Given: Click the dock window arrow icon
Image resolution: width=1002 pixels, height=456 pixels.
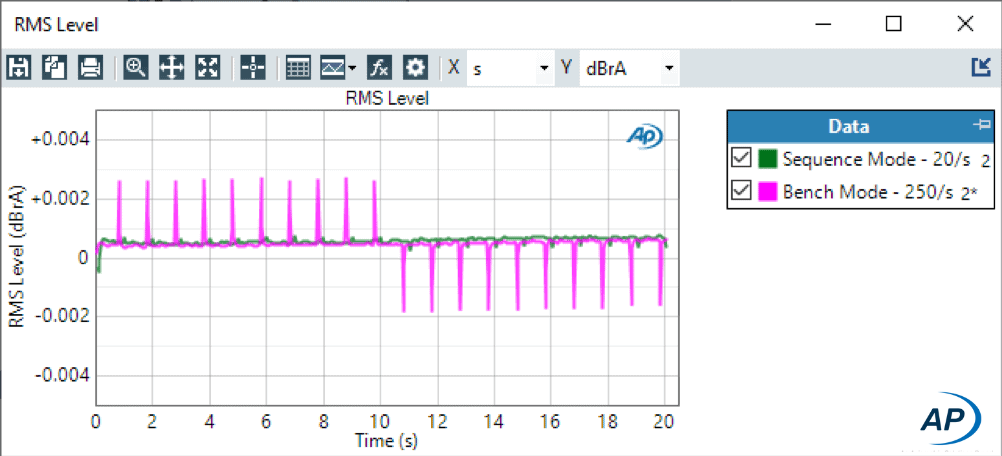Looking at the screenshot, I should click(x=980, y=67).
